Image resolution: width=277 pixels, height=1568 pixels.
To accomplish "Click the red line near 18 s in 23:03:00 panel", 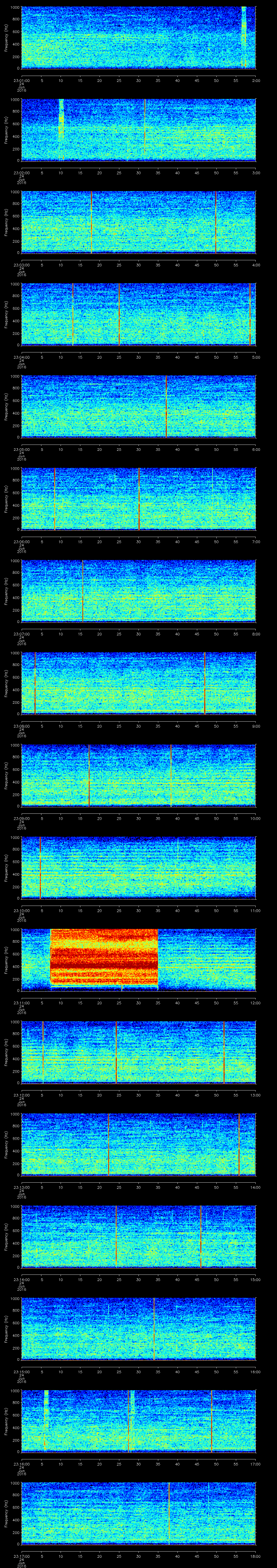I will [x=91, y=222].
